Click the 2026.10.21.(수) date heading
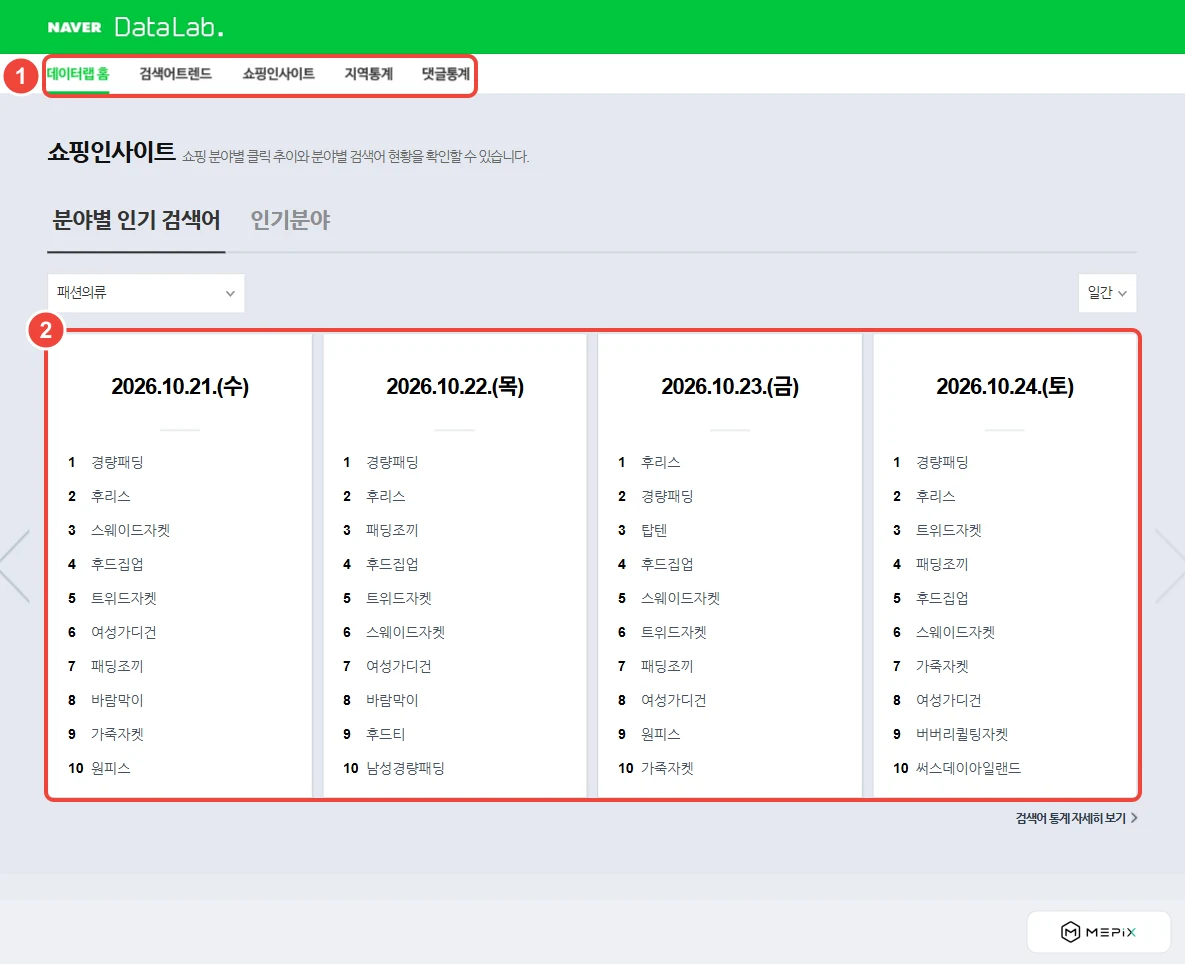Image resolution: width=1185 pixels, height=964 pixels. [x=180, y=387]
